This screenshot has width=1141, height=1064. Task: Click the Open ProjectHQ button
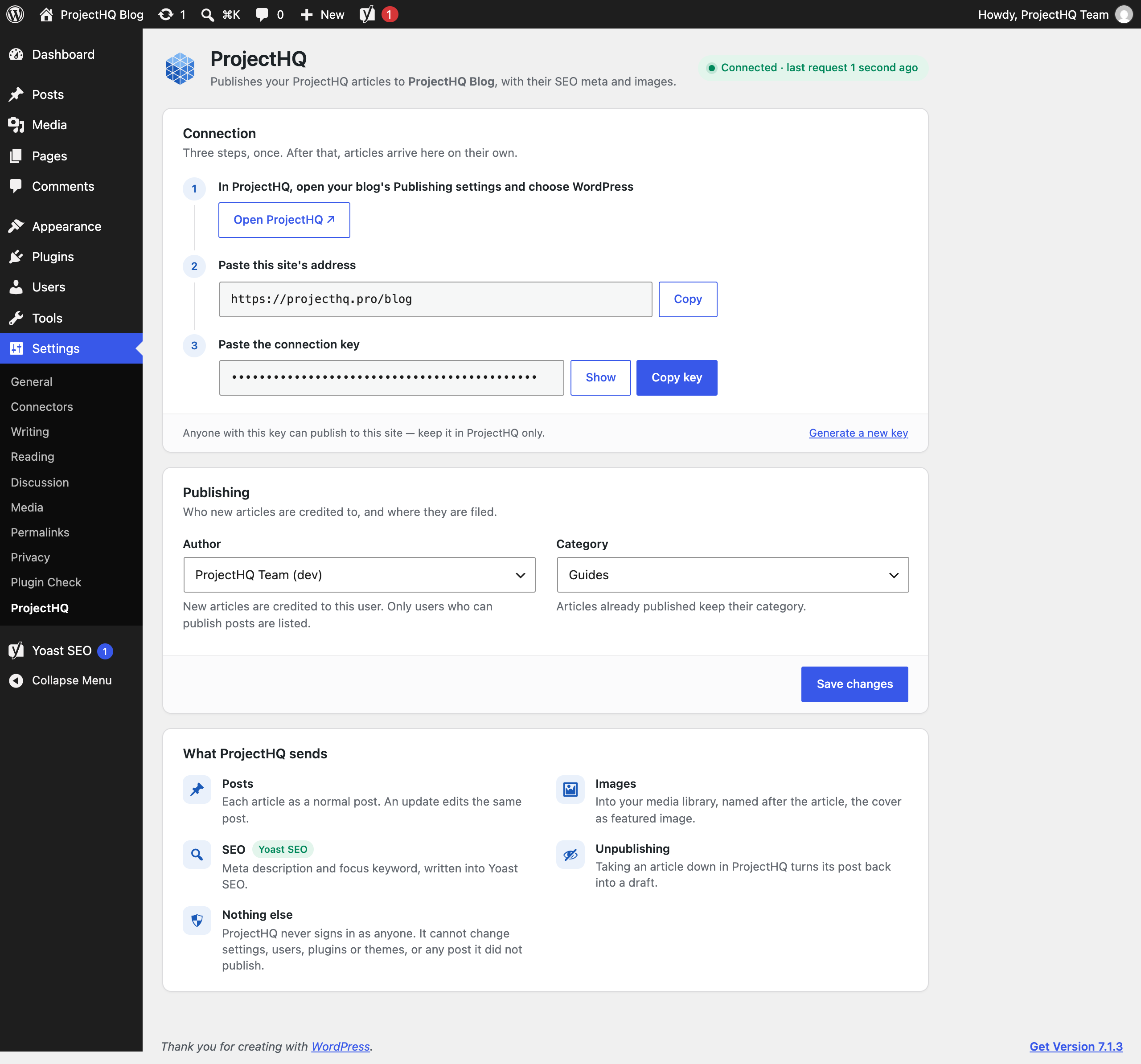pos(284,220)
